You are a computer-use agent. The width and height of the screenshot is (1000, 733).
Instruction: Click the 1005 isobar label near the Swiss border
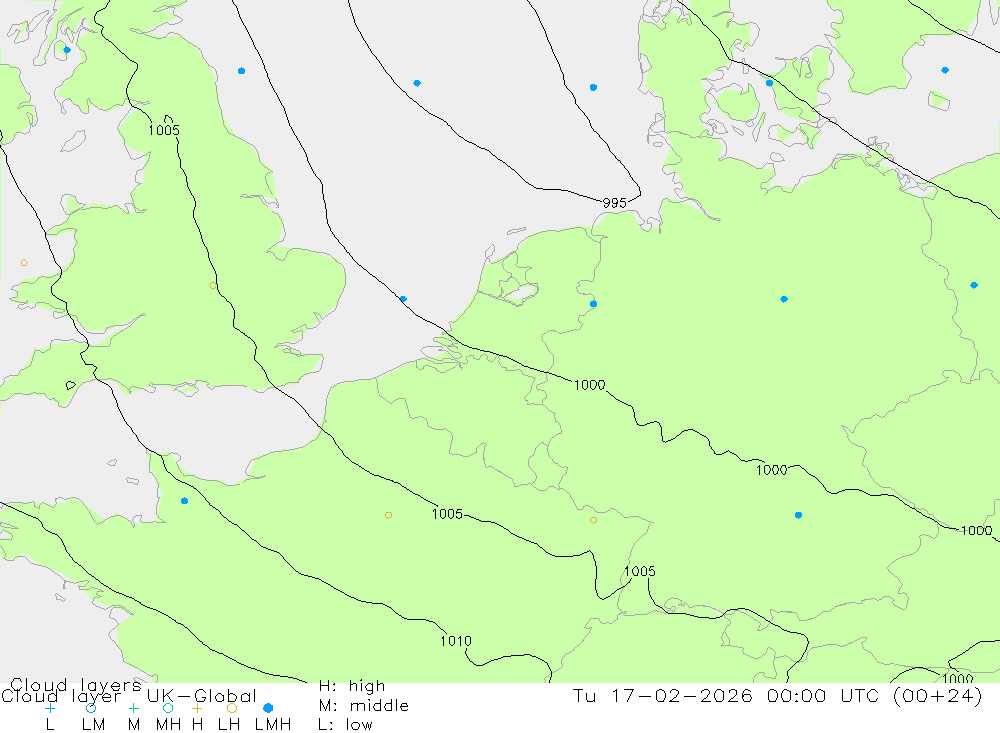[x=640, y=571]
